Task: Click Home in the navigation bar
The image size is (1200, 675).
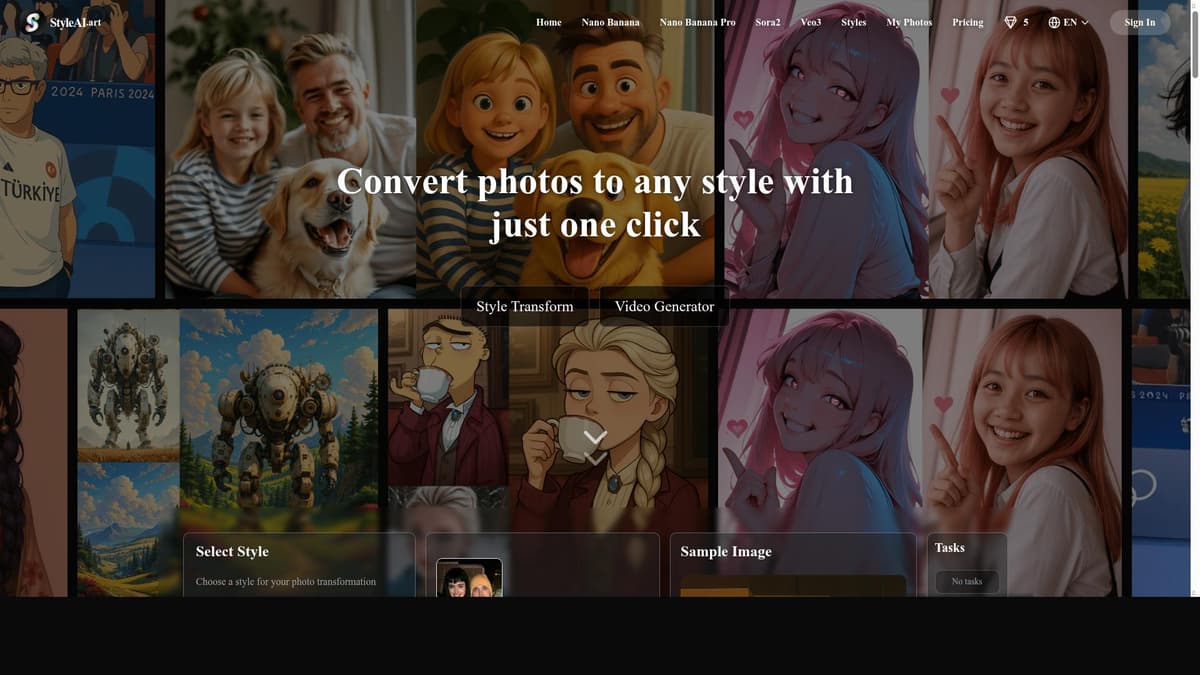Action: pyautogui.click(x=548, y=21)
